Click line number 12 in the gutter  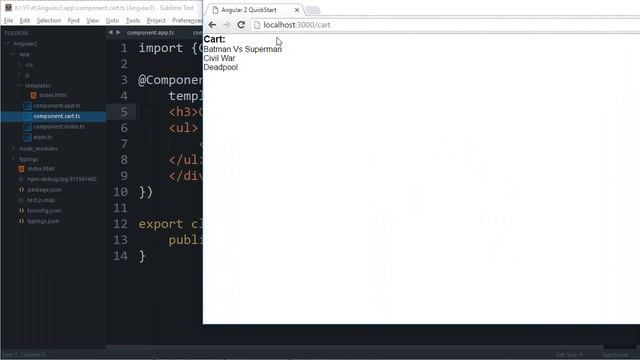(120, 224)
